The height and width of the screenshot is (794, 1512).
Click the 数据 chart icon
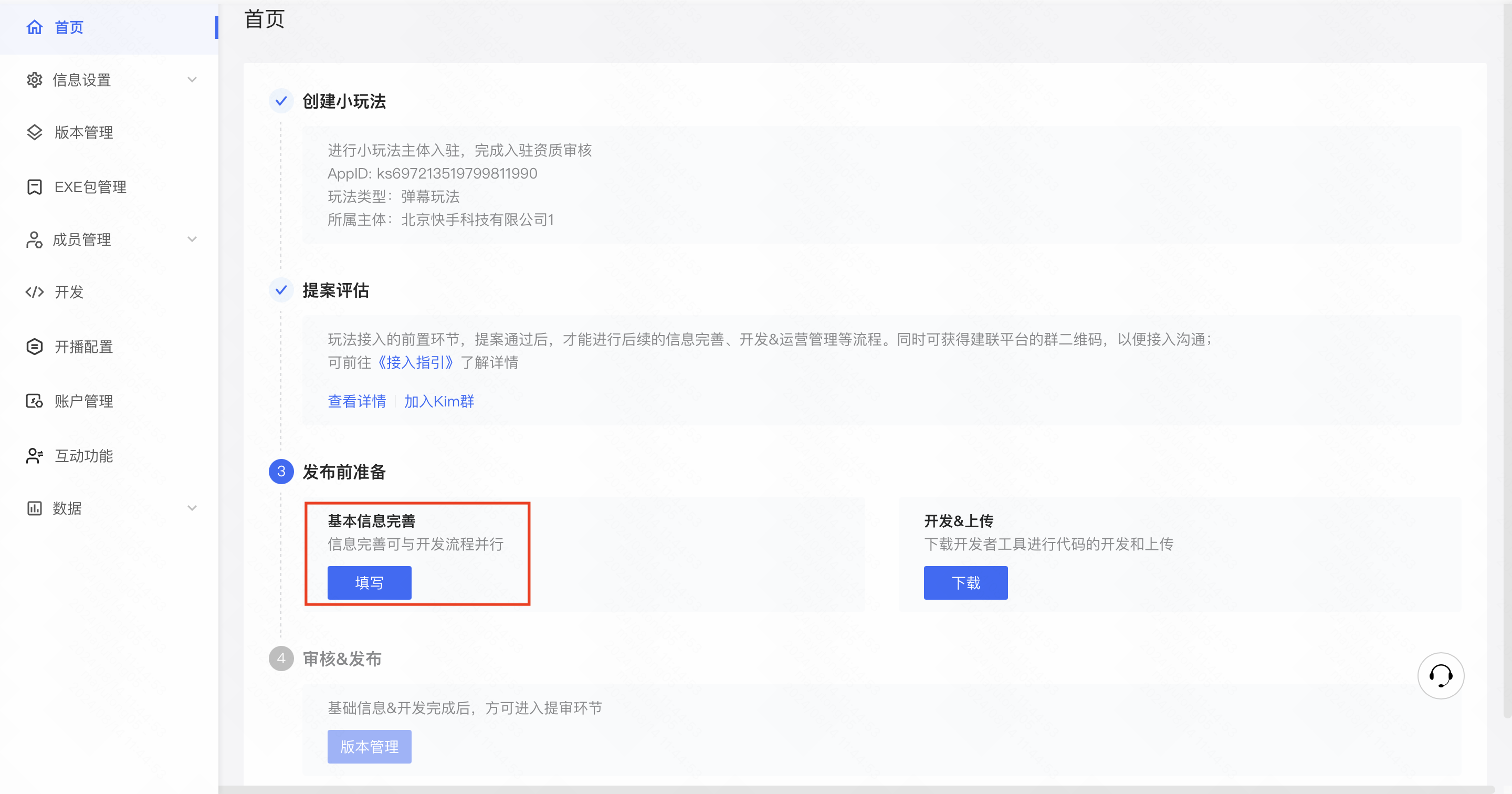click(x=35, y=508)
